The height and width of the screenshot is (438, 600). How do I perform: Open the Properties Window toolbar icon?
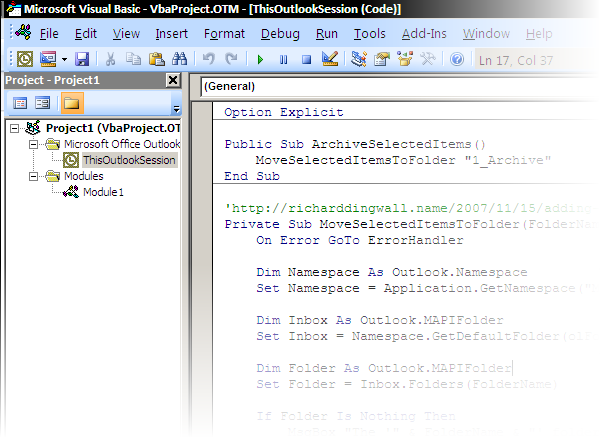(x=382, y=59)
